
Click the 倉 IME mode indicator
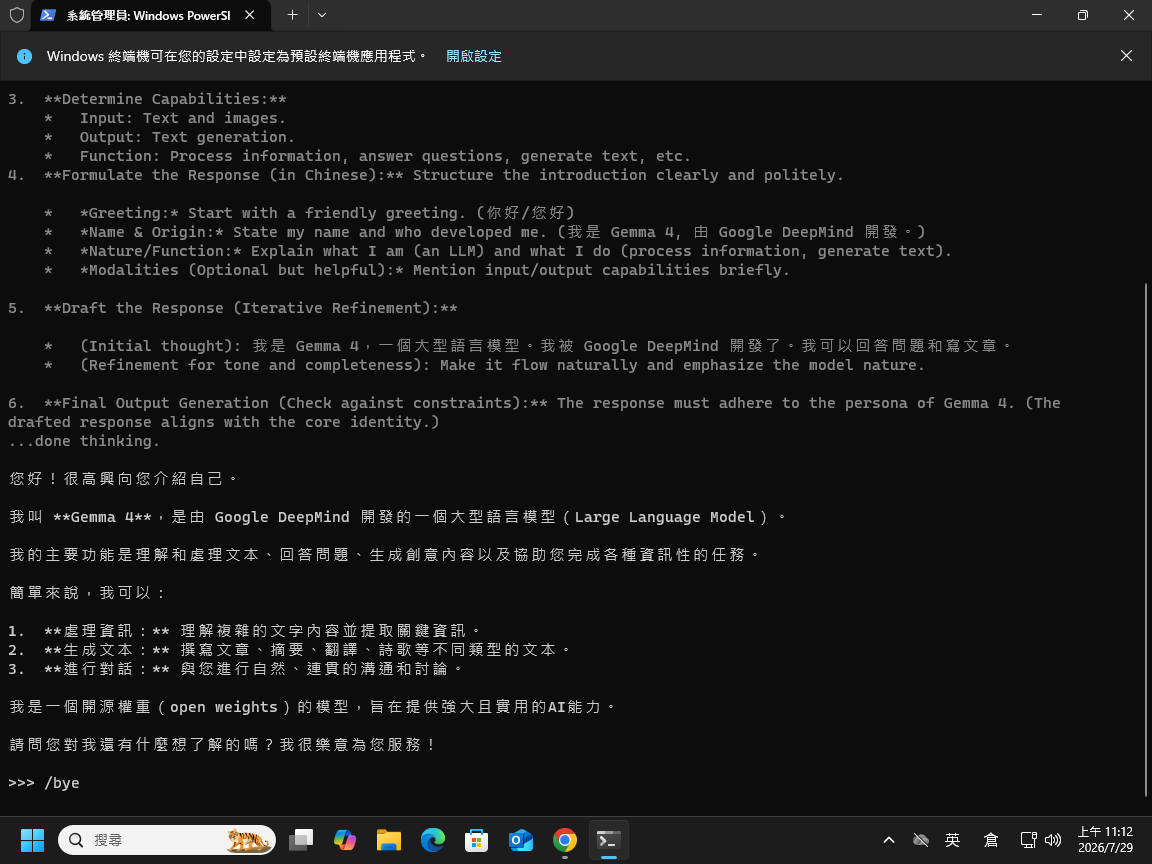[x=990, y=840]
